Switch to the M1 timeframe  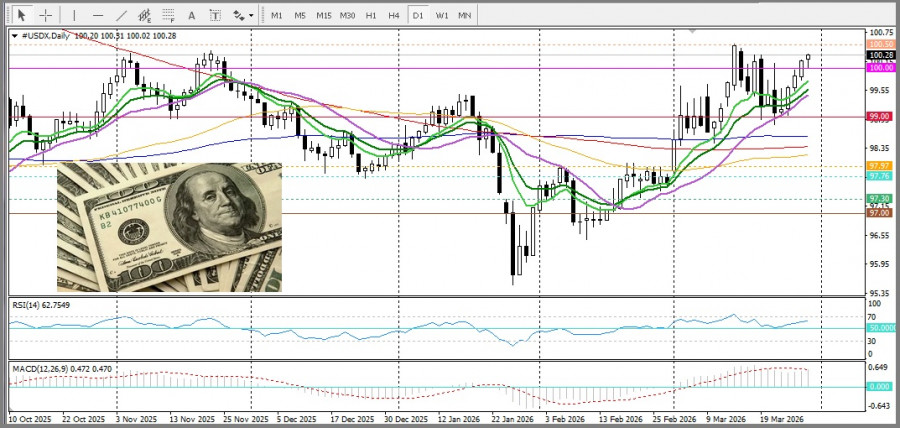[276, 16]
